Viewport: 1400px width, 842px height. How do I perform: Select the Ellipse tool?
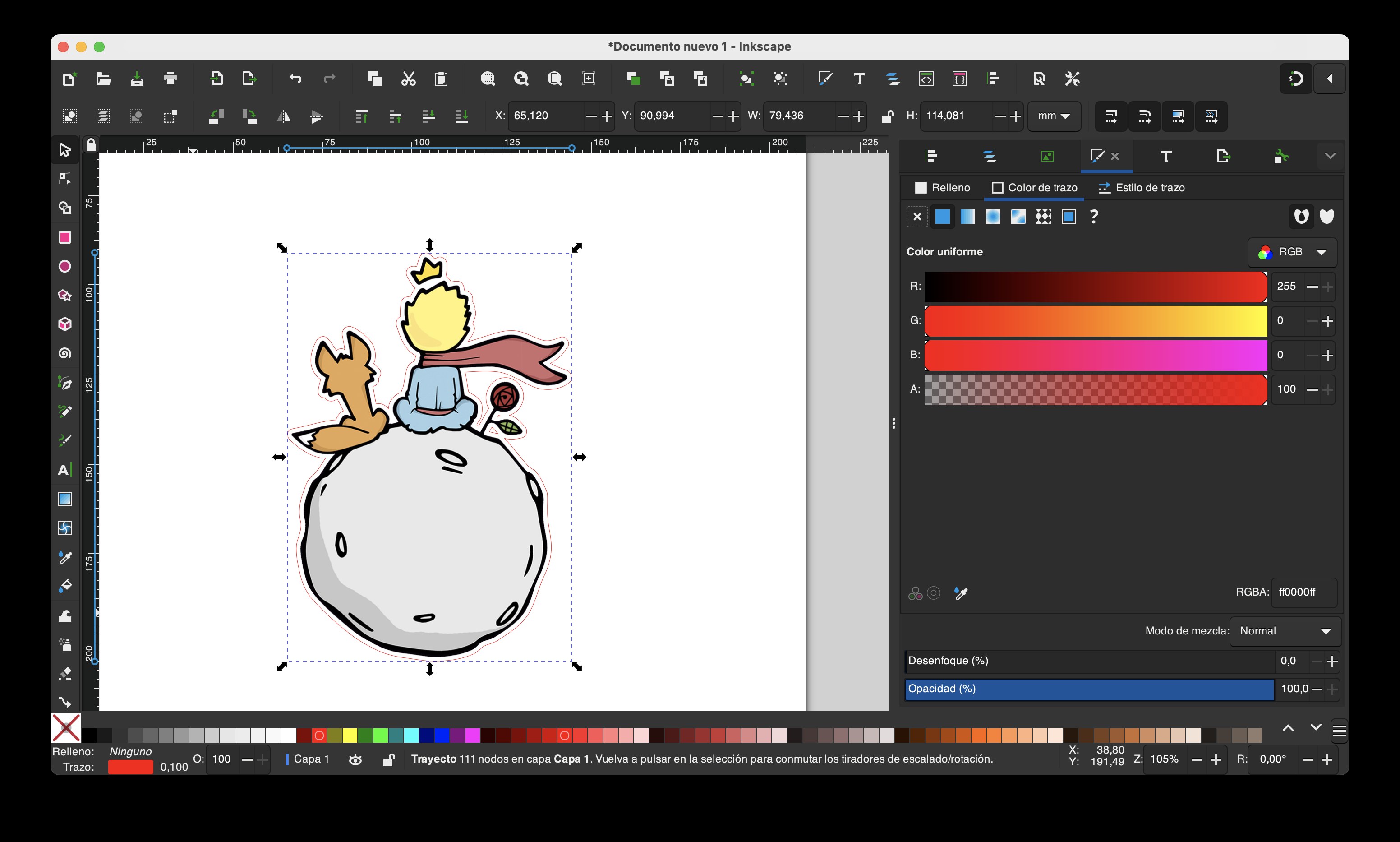(64, 267)
